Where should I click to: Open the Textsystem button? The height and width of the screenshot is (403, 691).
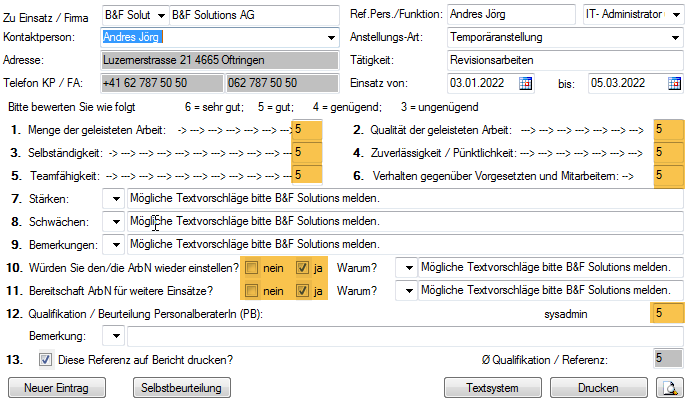(483, 387)
